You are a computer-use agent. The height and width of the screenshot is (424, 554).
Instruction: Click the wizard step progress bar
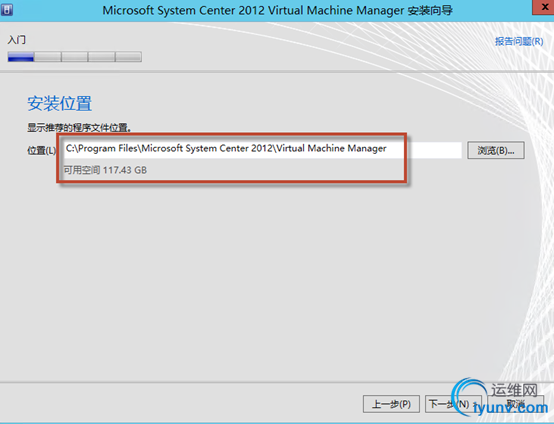pos(75,57)
